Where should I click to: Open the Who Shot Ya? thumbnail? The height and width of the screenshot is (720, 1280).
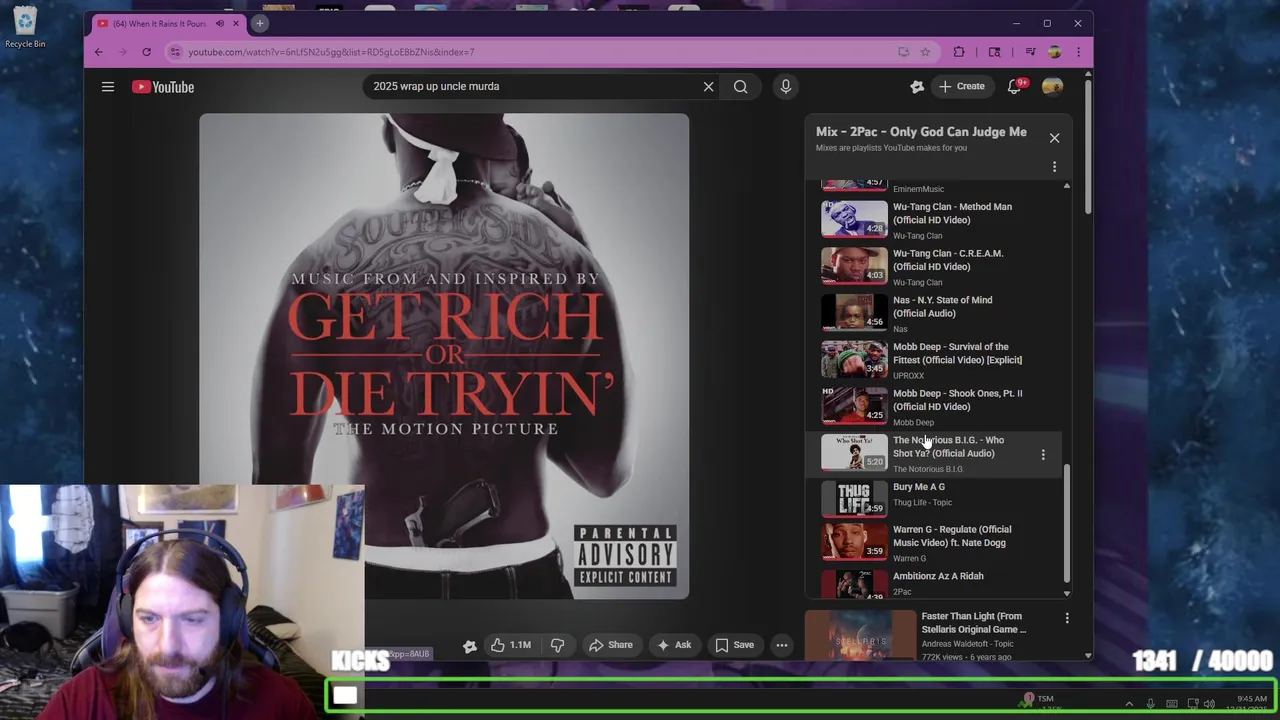(854, 452)
